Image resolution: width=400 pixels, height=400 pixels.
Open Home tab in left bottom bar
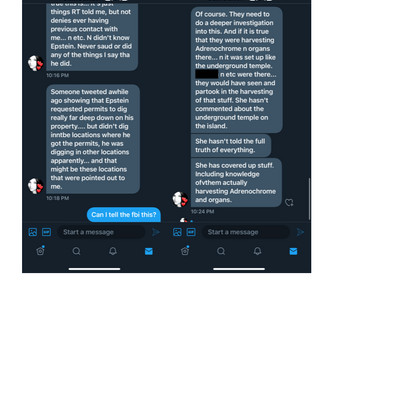coord(40,251)
